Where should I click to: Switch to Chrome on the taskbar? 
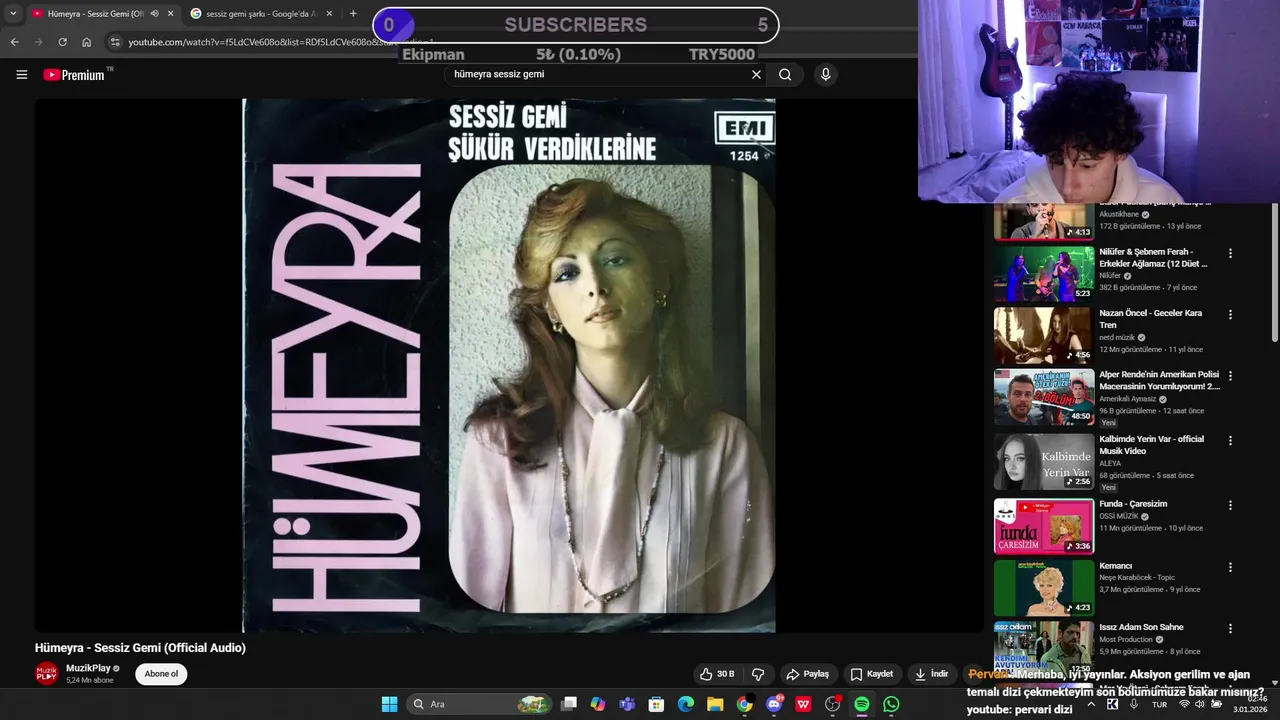point(744,704)
